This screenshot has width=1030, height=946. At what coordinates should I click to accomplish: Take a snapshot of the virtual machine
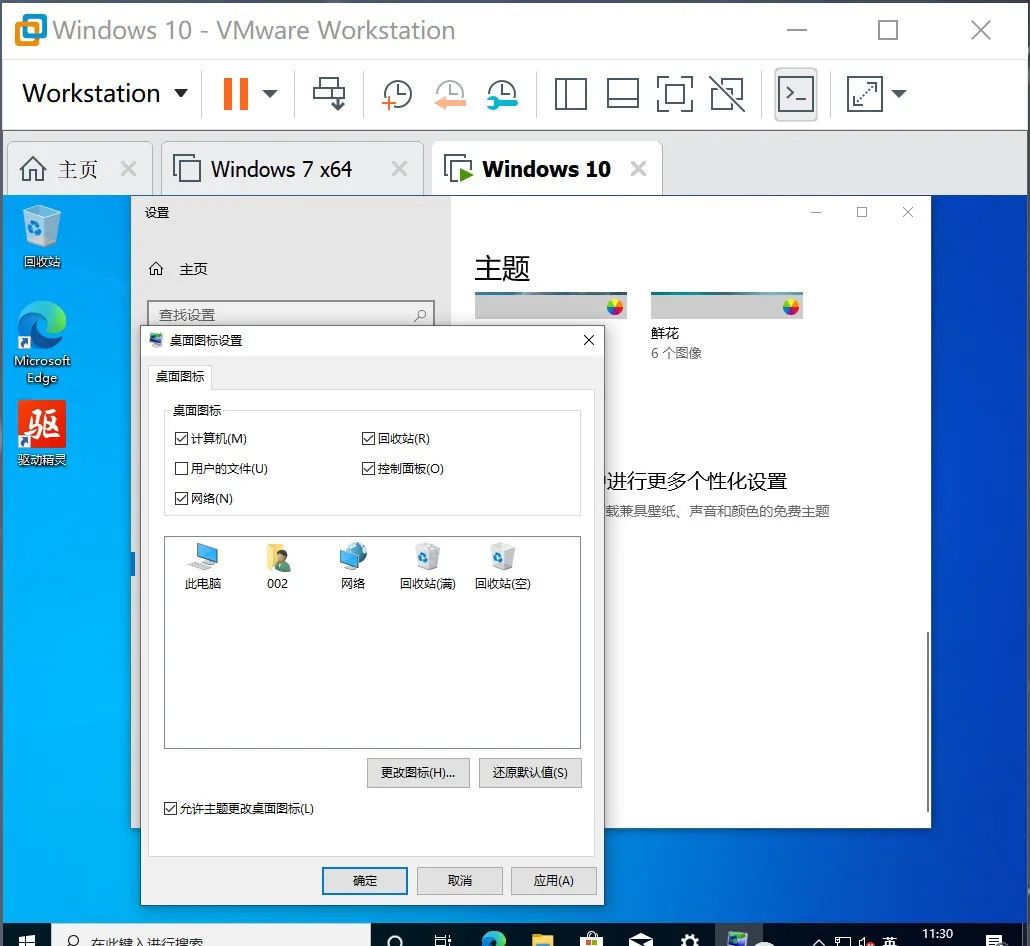pos(396,93)
